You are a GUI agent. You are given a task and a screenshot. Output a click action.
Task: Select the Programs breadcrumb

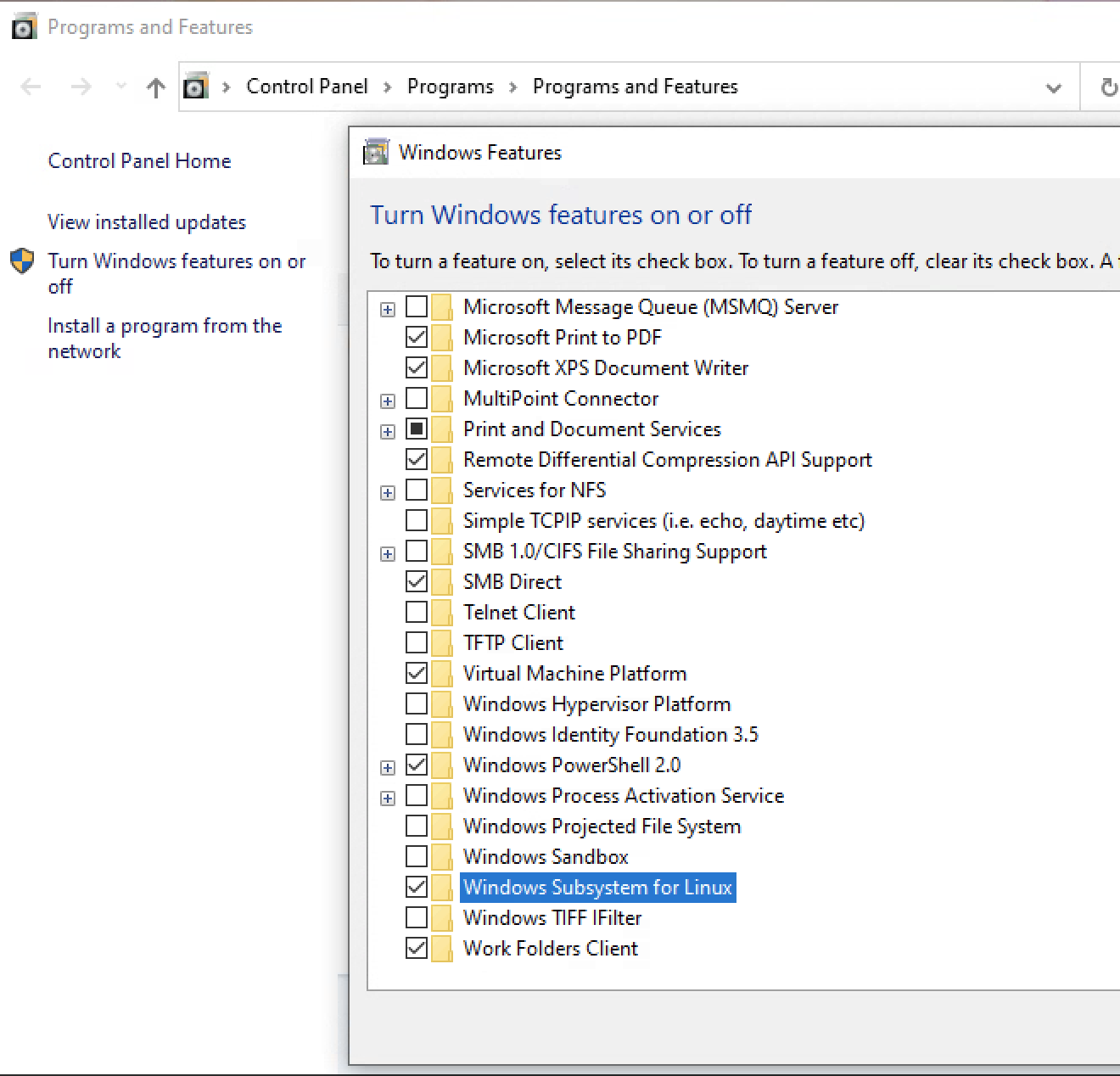tap(451, 87)
